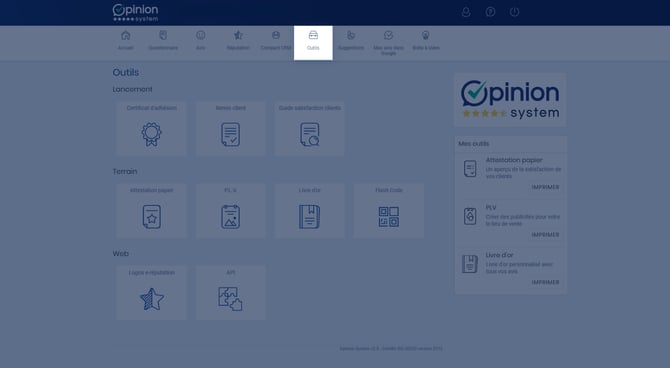Click the power logout icon
Viewport: 670px width, 368px height.
tap(514, 12)
